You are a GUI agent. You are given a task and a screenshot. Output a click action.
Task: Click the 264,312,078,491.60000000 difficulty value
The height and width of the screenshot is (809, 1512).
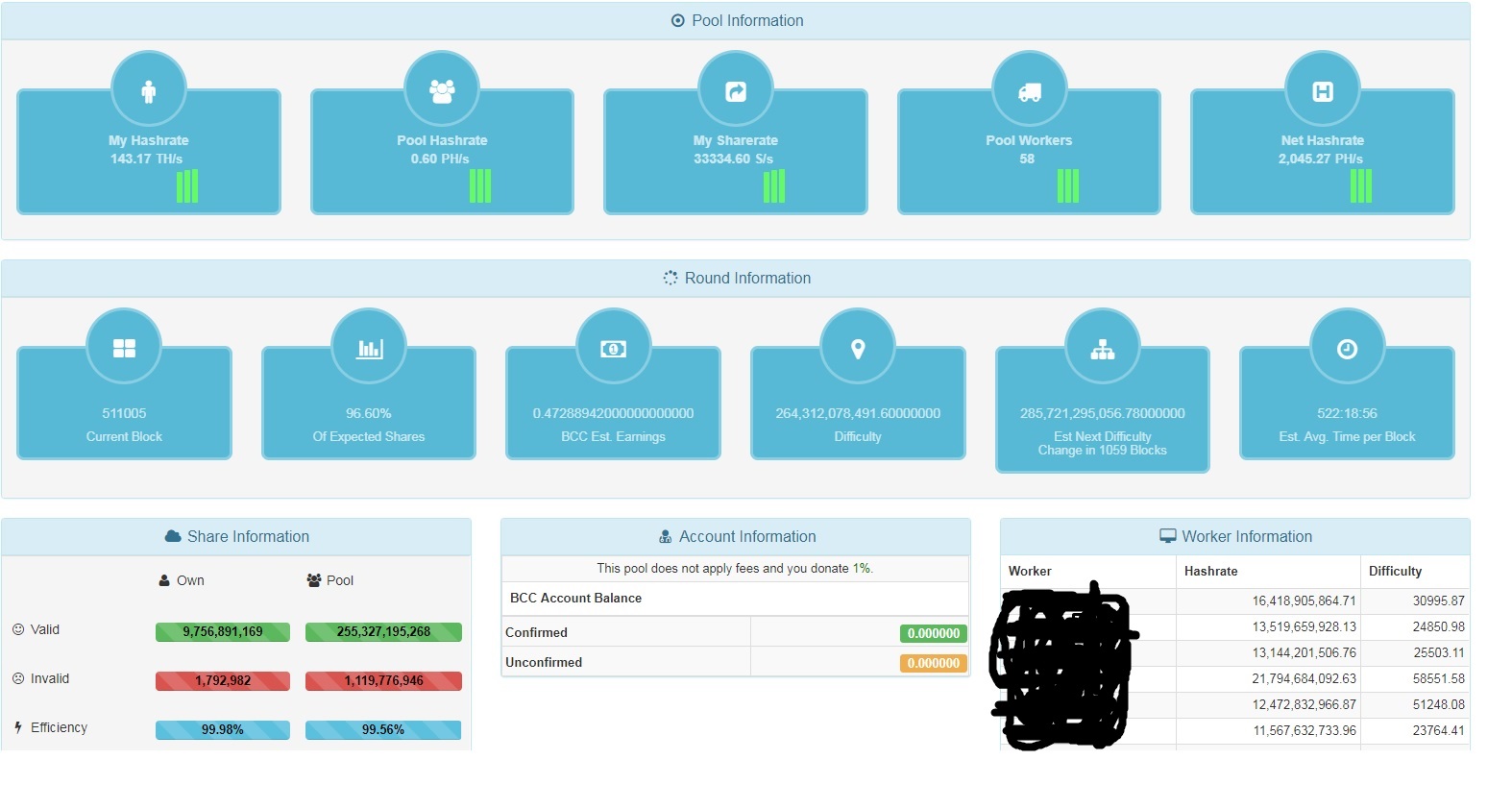click(x=858, y=413)
